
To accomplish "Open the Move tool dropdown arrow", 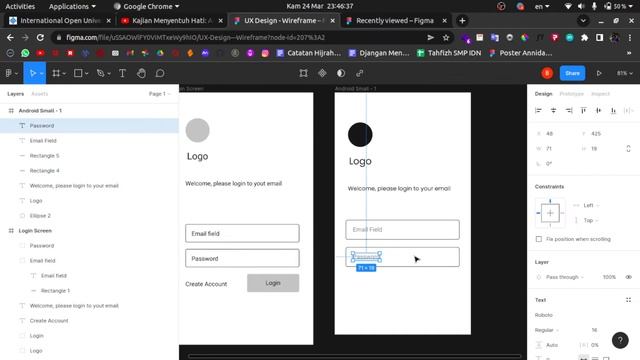I will click(42, 74).
